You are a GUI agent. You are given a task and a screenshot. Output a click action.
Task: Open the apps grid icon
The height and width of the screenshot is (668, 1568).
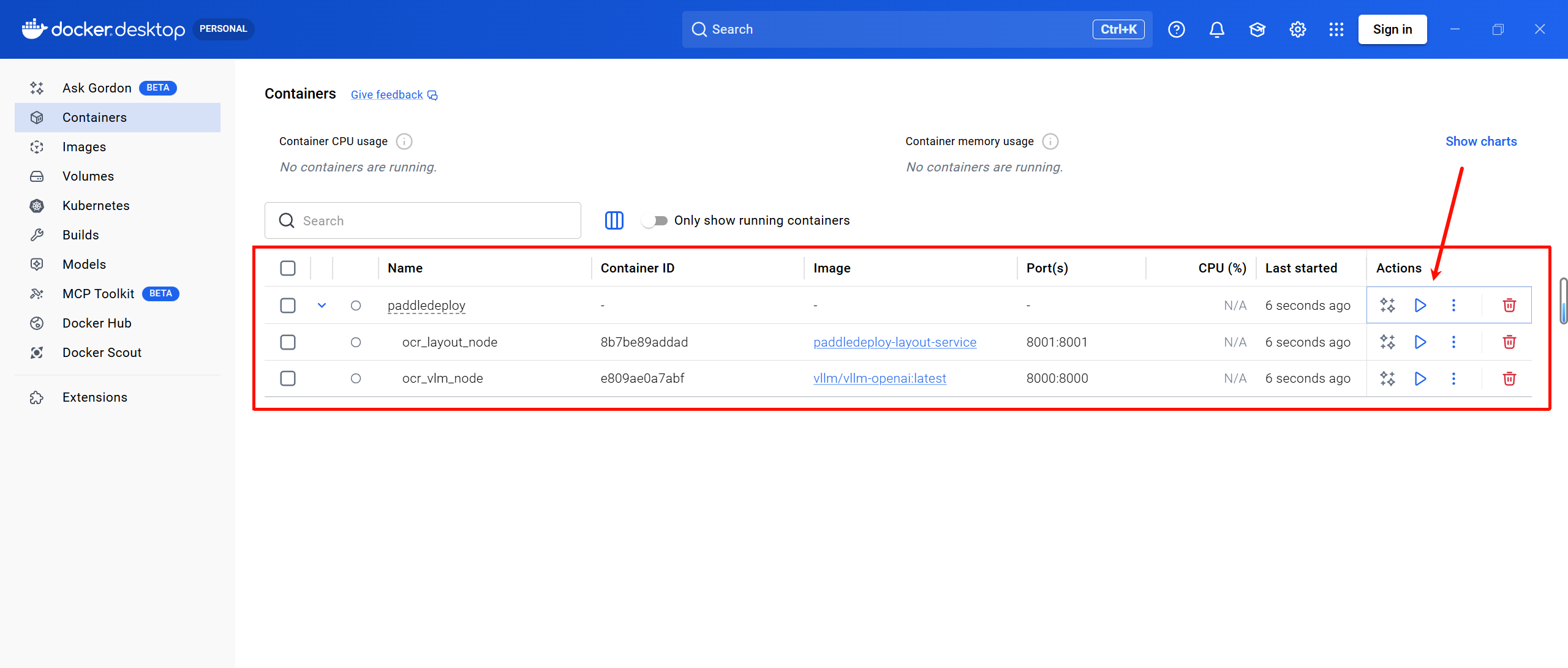click(x=1336, y=29)
